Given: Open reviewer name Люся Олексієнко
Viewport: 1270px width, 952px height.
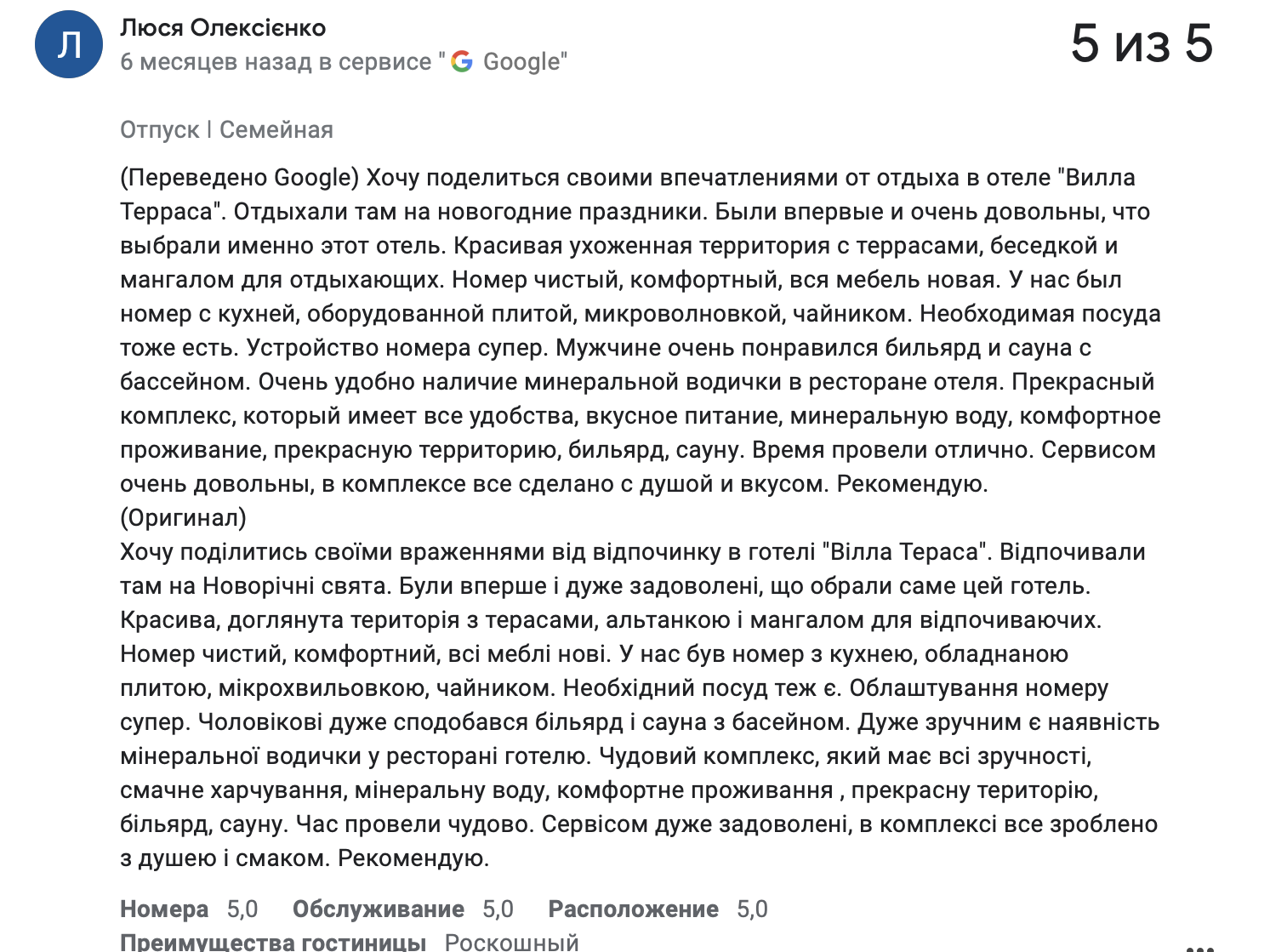Looking at the screenshot, I should pos(223,27).
